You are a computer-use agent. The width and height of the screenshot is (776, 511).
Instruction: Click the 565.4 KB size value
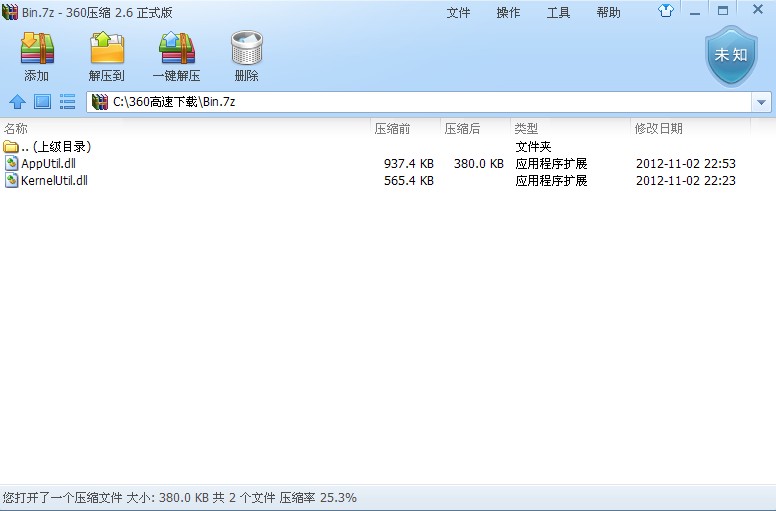coord(409,181)
